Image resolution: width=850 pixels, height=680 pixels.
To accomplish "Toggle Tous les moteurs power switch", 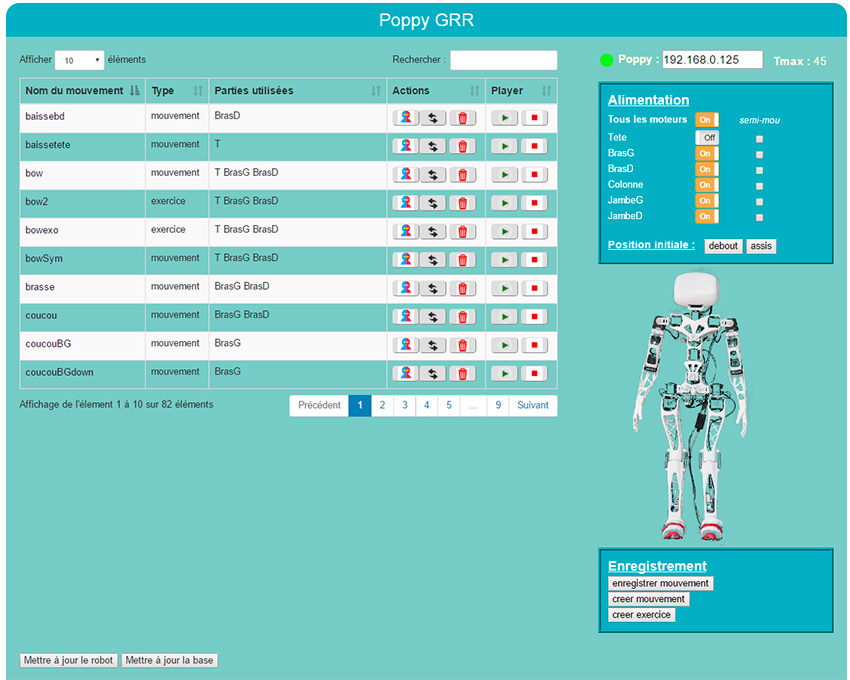I will tap(707, 120).
